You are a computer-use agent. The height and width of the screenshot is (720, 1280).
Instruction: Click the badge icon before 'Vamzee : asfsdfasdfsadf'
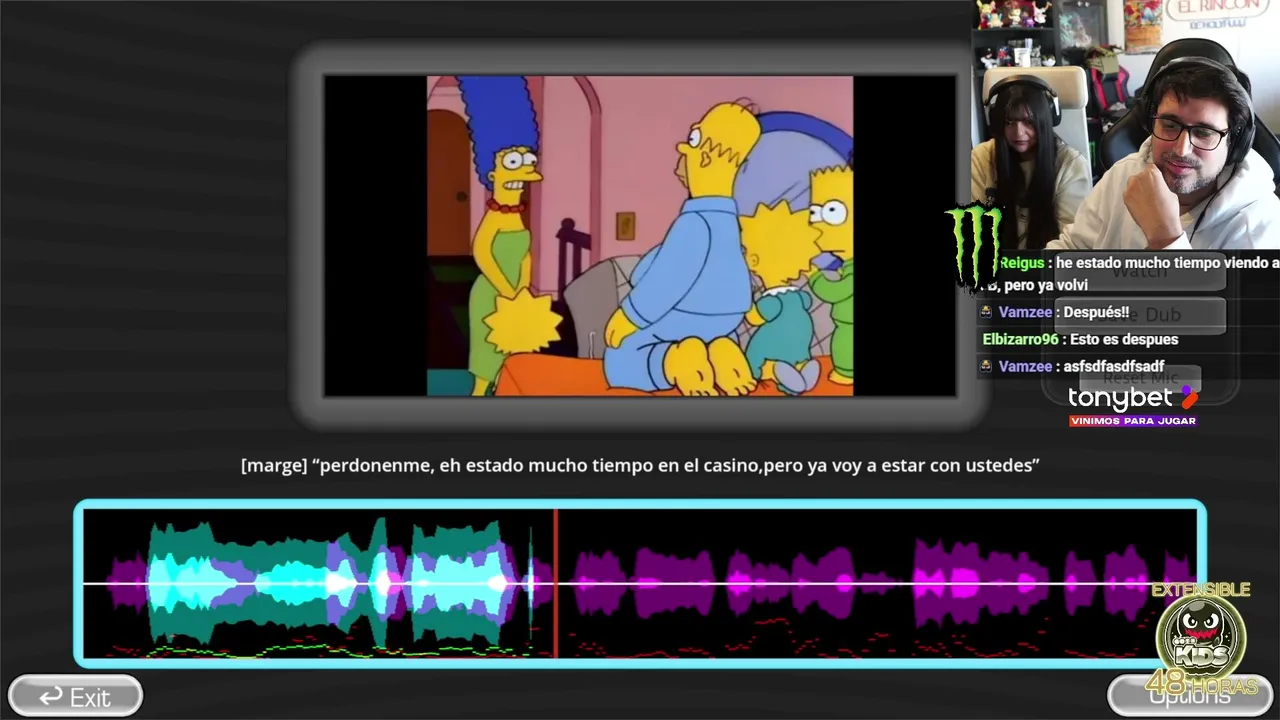(986, 366)
